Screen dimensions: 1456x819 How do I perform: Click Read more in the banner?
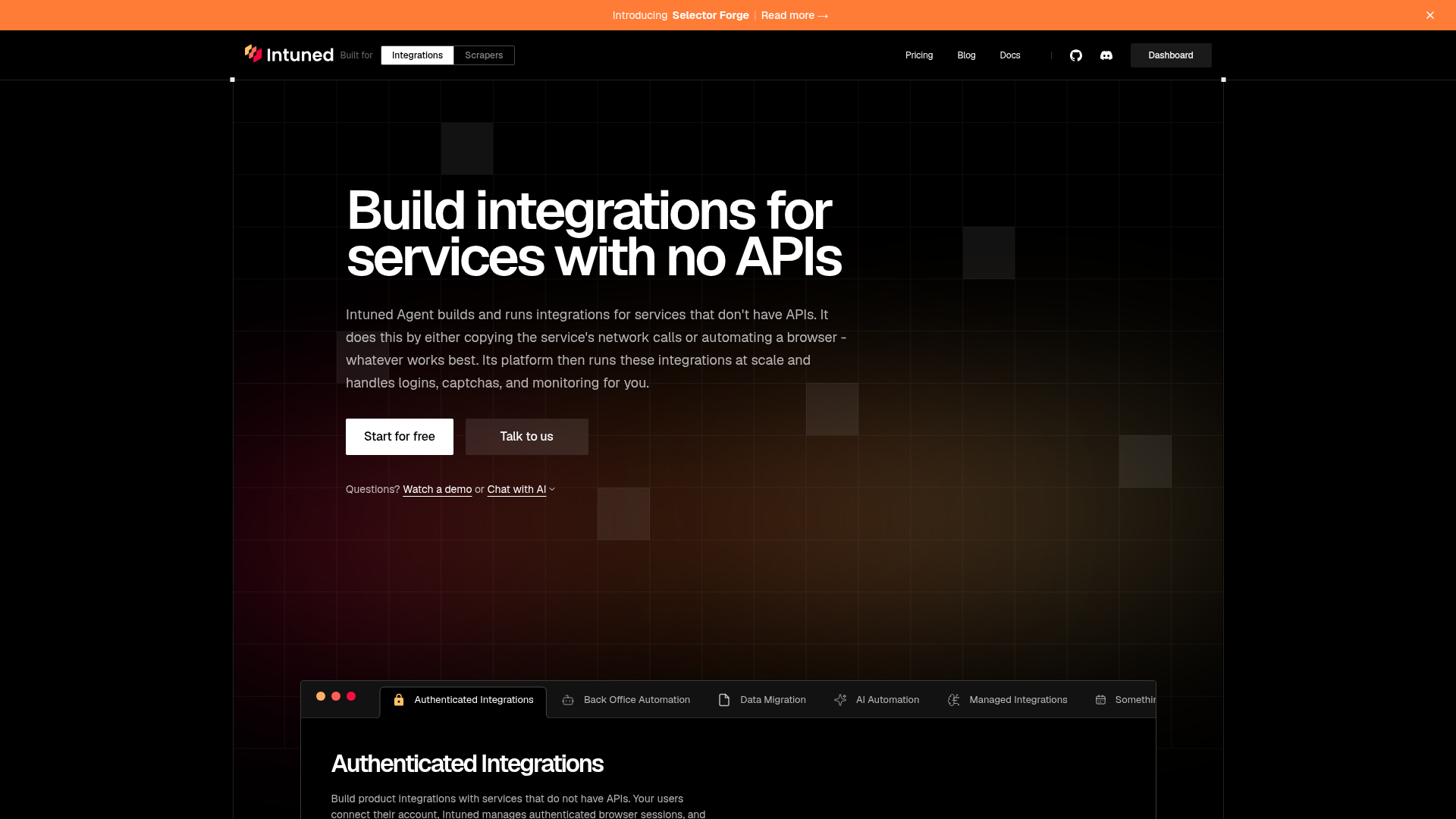click(x=795, y=15)
